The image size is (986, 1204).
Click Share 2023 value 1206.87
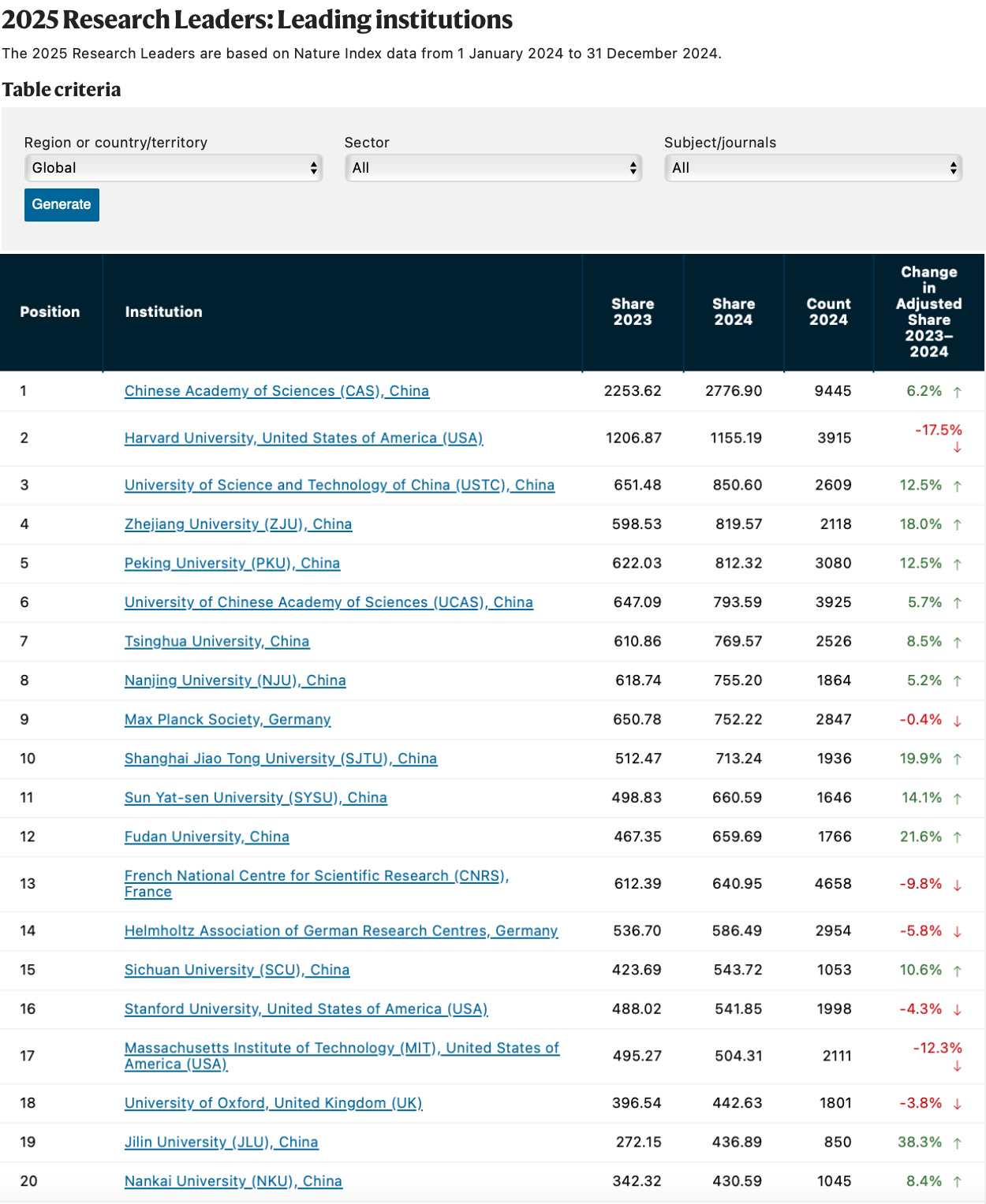(633, 438)
